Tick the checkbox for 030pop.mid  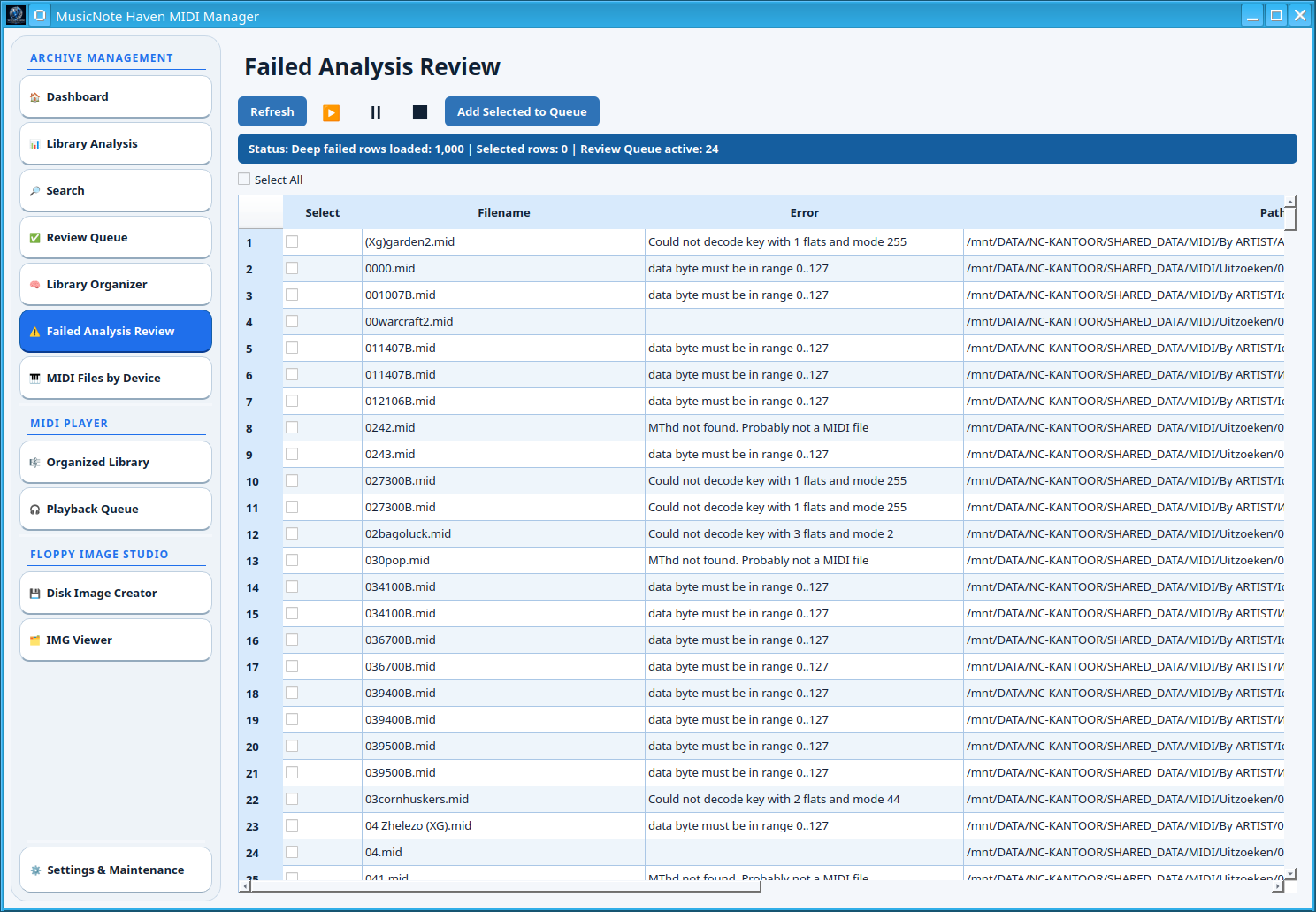(292, 560)
